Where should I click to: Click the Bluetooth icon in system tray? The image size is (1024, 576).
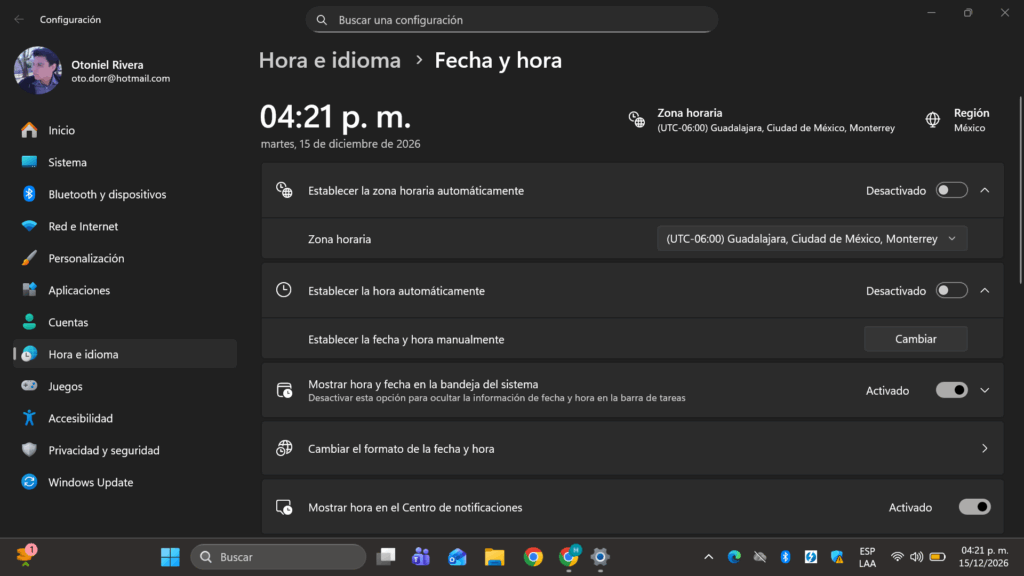(785, 556)
